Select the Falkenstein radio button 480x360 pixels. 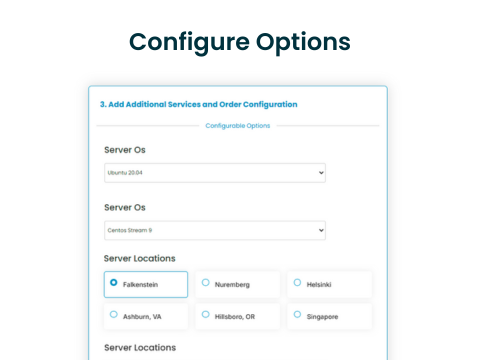(x=114, y=282)
